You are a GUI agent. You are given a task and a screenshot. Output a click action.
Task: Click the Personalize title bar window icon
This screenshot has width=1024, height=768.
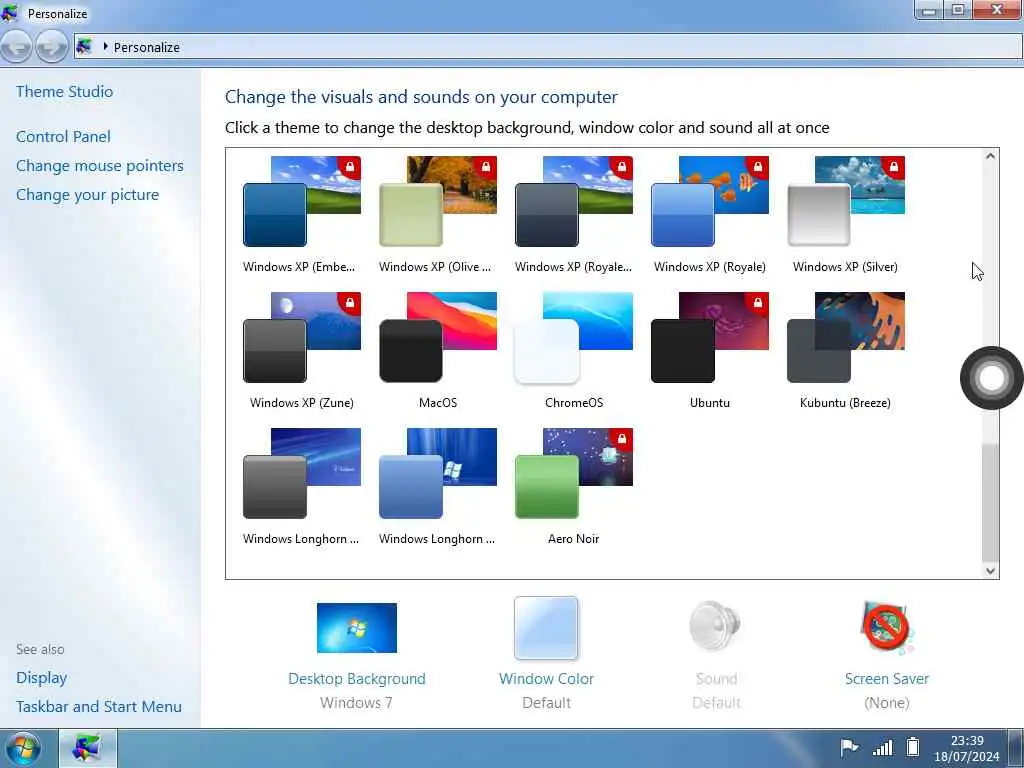11,12
